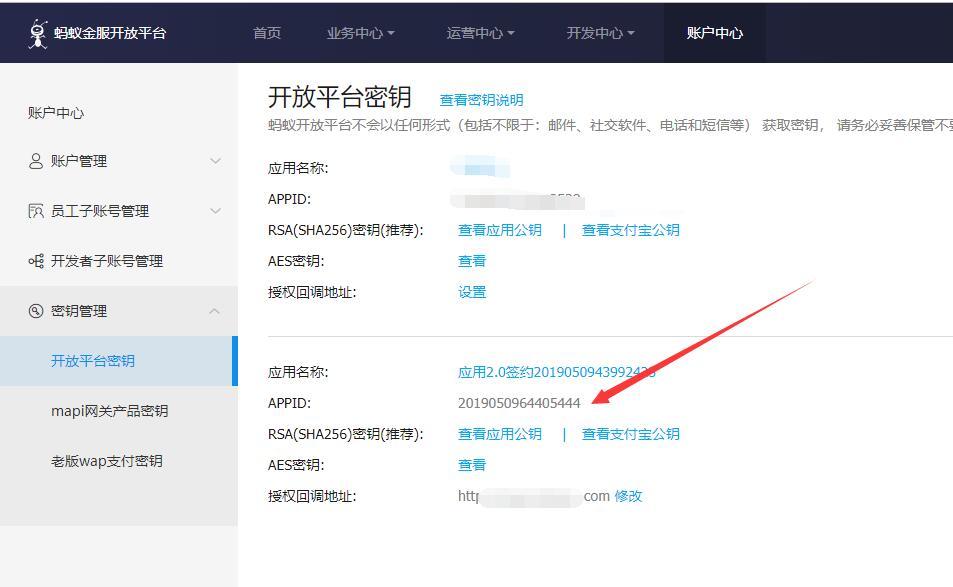Select the 账户中心 top navigation tab
Viewport: 953px width, 587px height.
point(715,33)
